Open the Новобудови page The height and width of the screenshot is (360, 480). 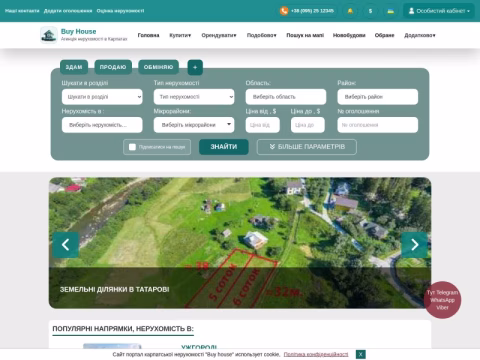pos(349,35)
